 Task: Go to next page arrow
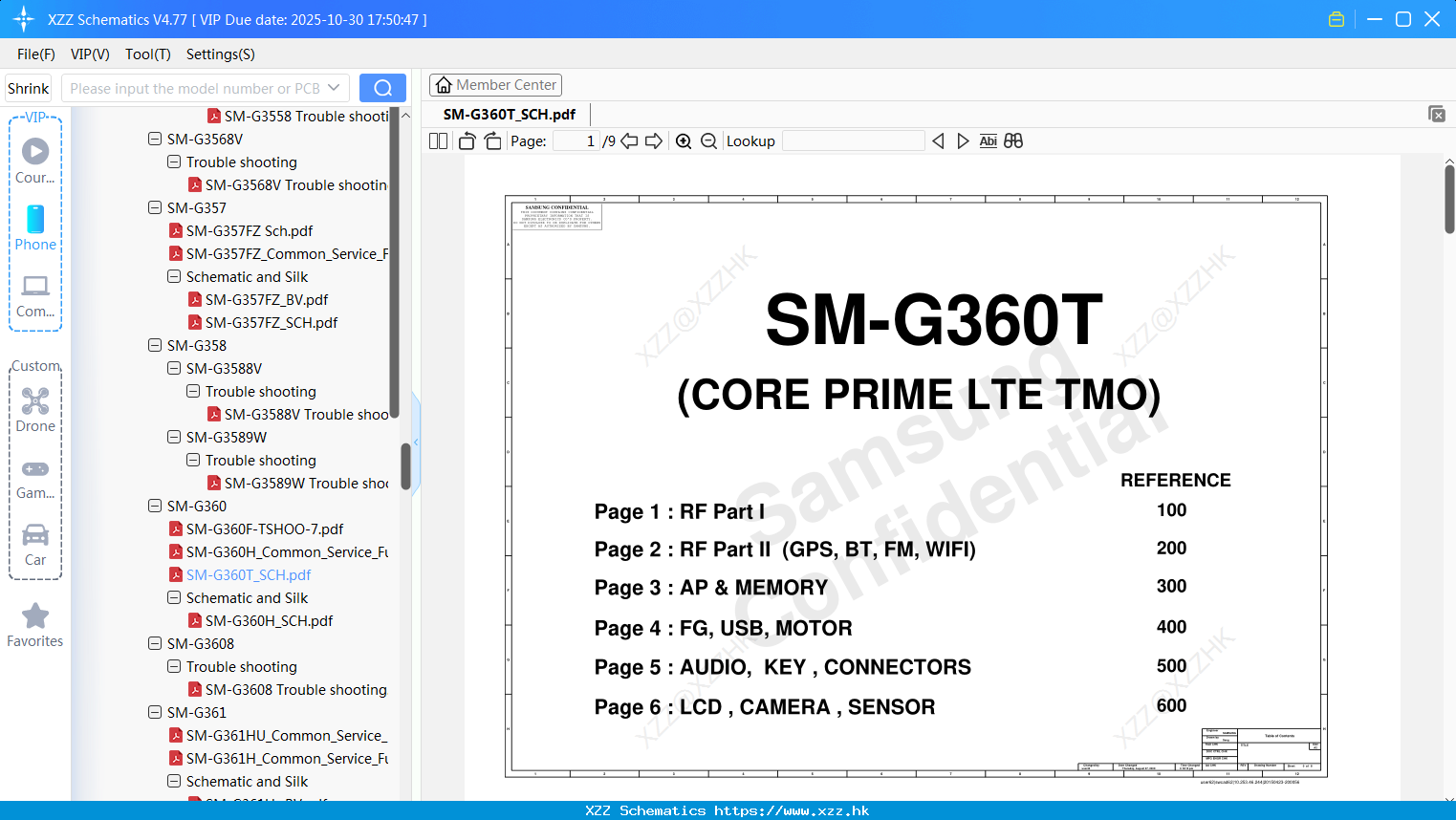tap(654, 141)
